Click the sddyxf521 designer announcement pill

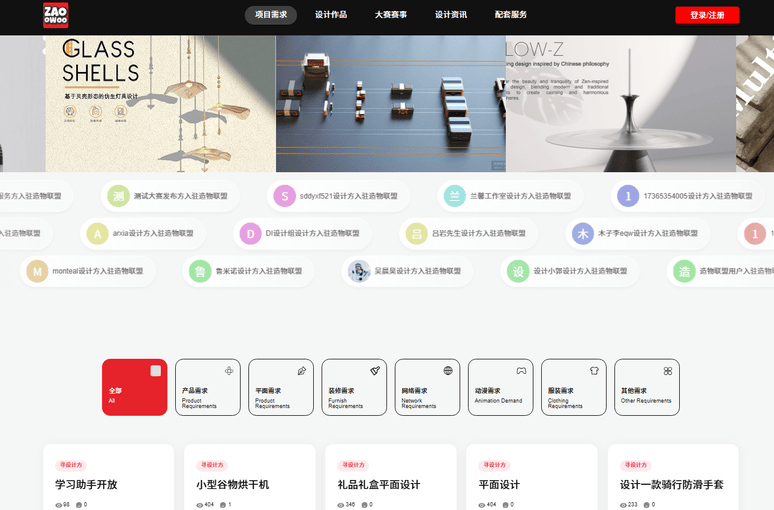340,196
